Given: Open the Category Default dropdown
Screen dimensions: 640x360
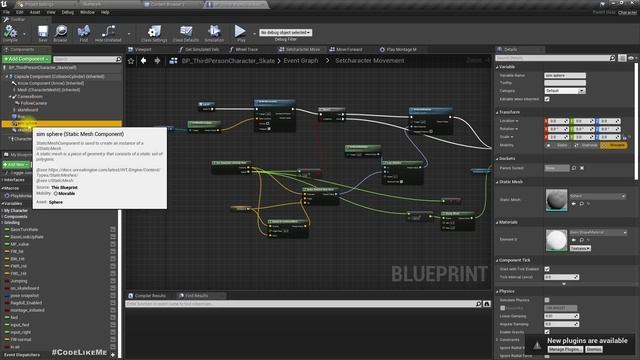Looking at the screenshot, I should (565, 91).
